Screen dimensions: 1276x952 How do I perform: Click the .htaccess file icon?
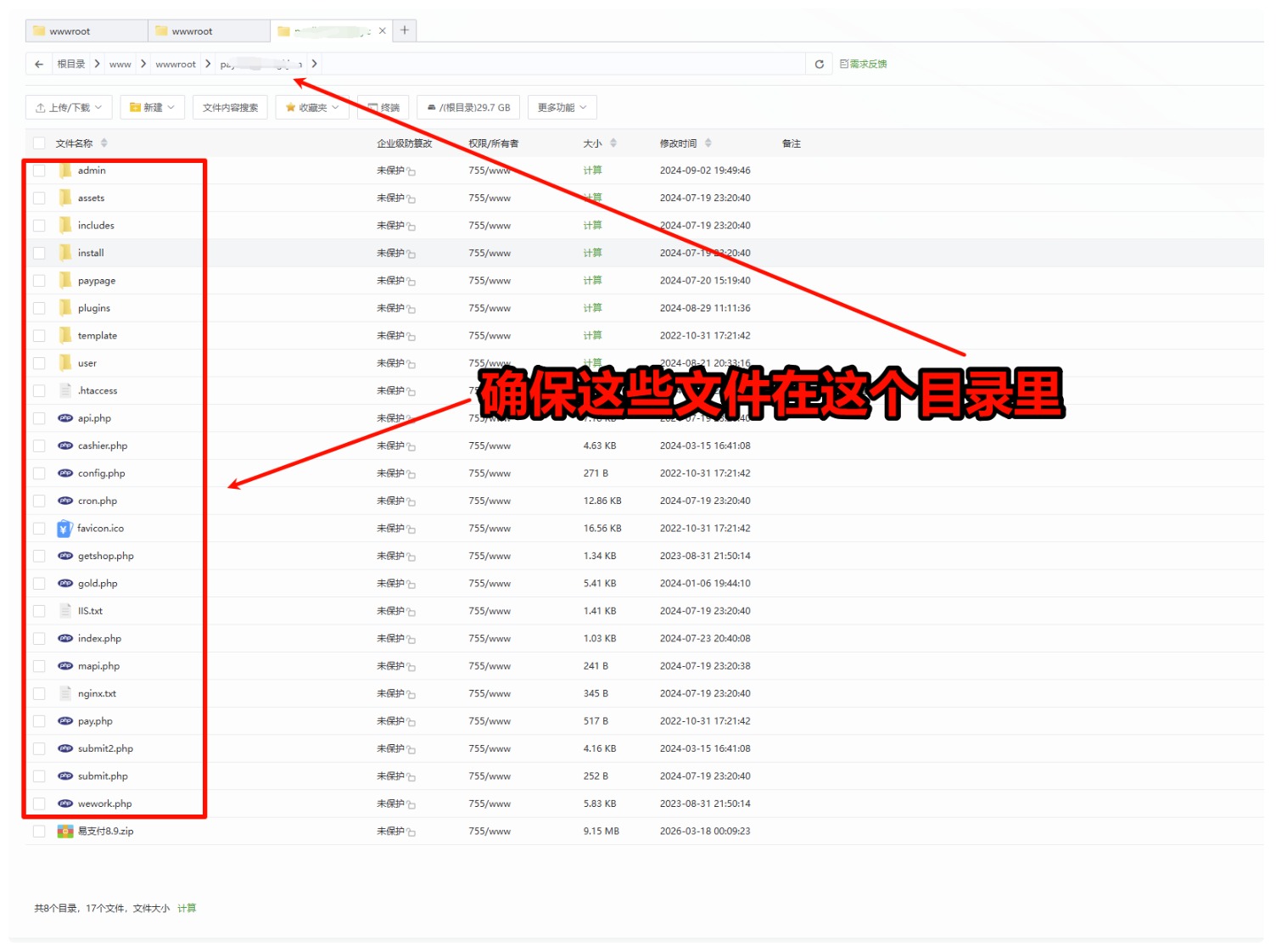(x=65, y=391)
